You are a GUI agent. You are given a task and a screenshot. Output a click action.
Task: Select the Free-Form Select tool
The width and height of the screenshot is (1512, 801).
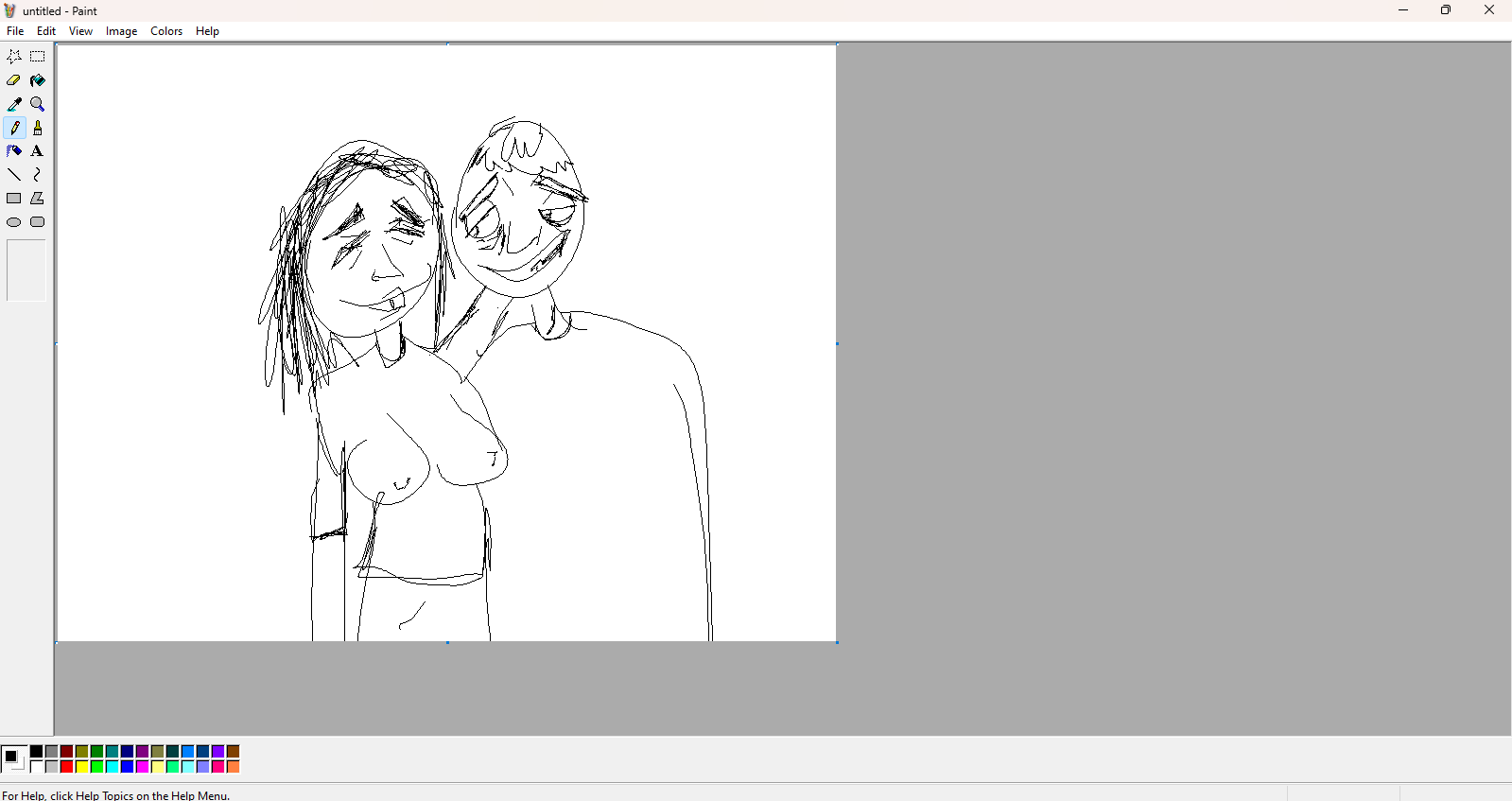click(x=14, y=57)
